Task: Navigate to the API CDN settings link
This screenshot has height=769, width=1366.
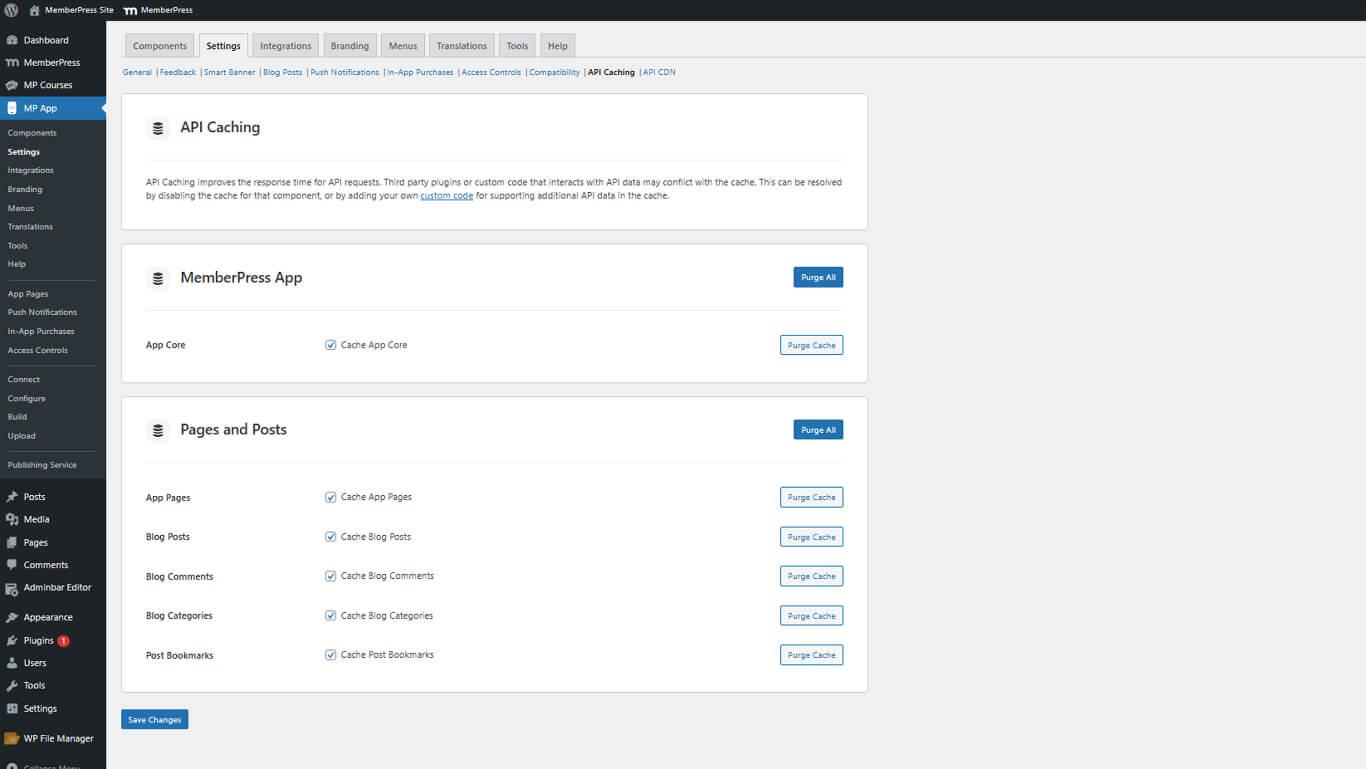Action: pos(660,72)
